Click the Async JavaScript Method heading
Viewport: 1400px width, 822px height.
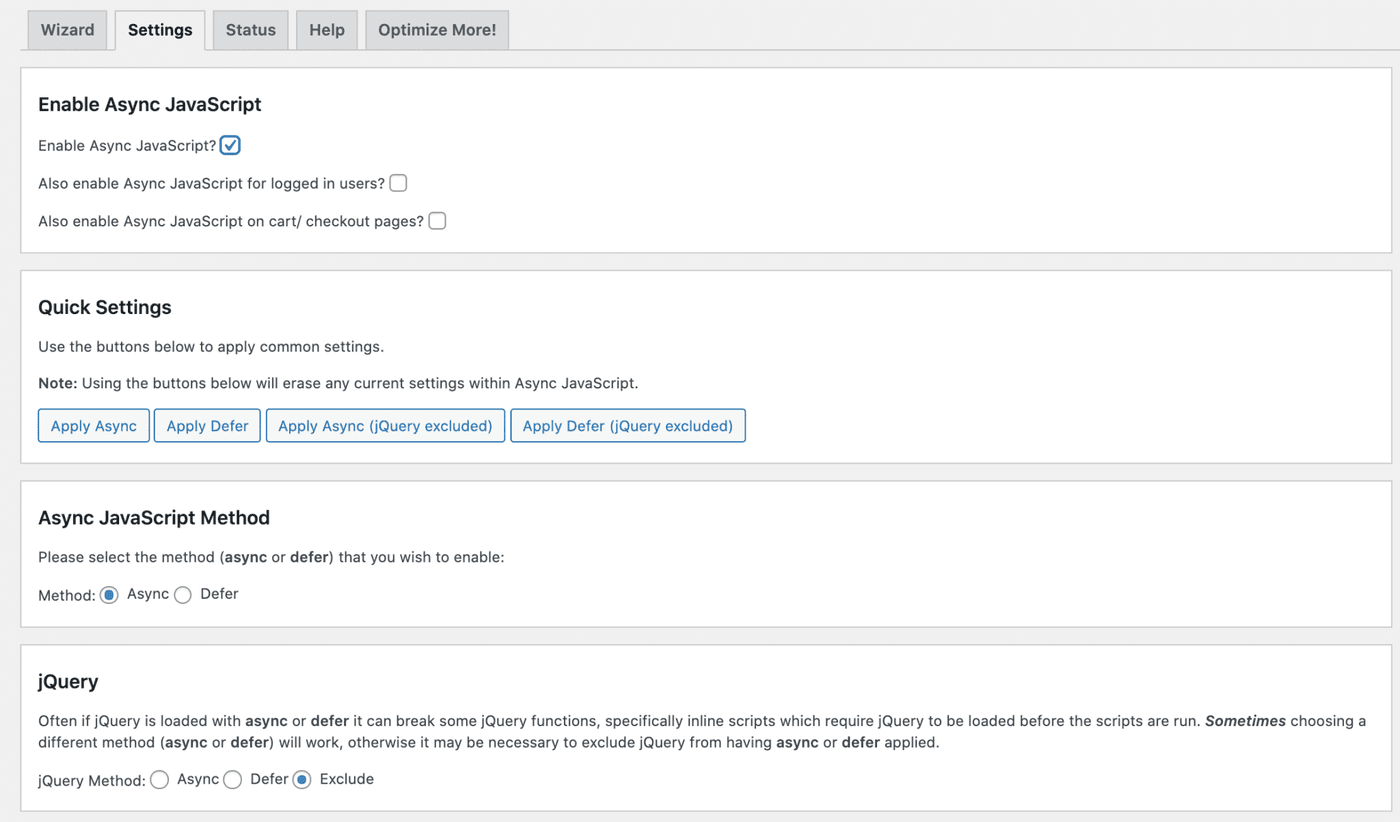154,518
